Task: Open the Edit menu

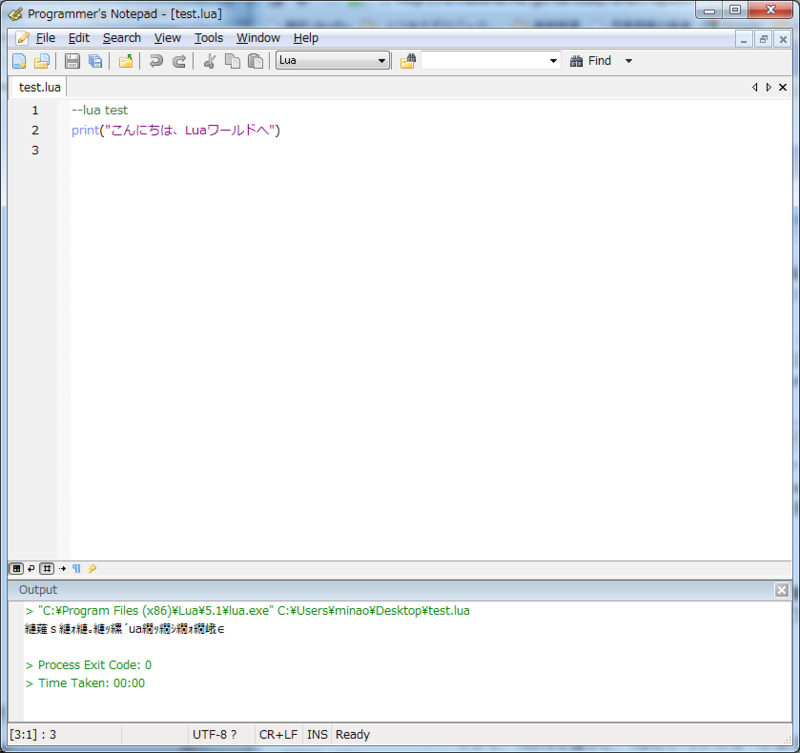Action: pos(79,38)
